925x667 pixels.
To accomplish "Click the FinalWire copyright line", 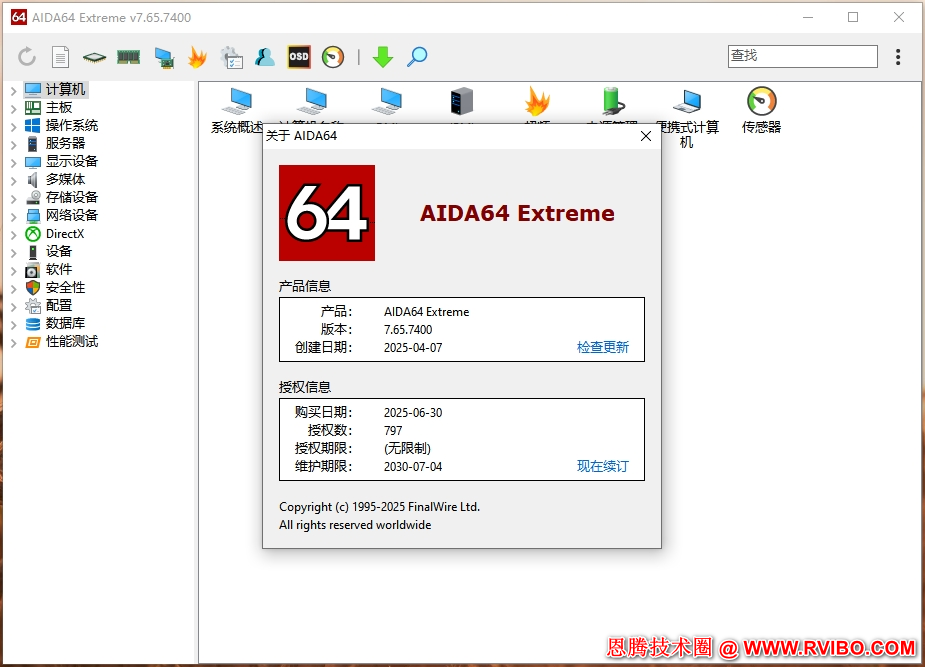I will click(379, 507).
